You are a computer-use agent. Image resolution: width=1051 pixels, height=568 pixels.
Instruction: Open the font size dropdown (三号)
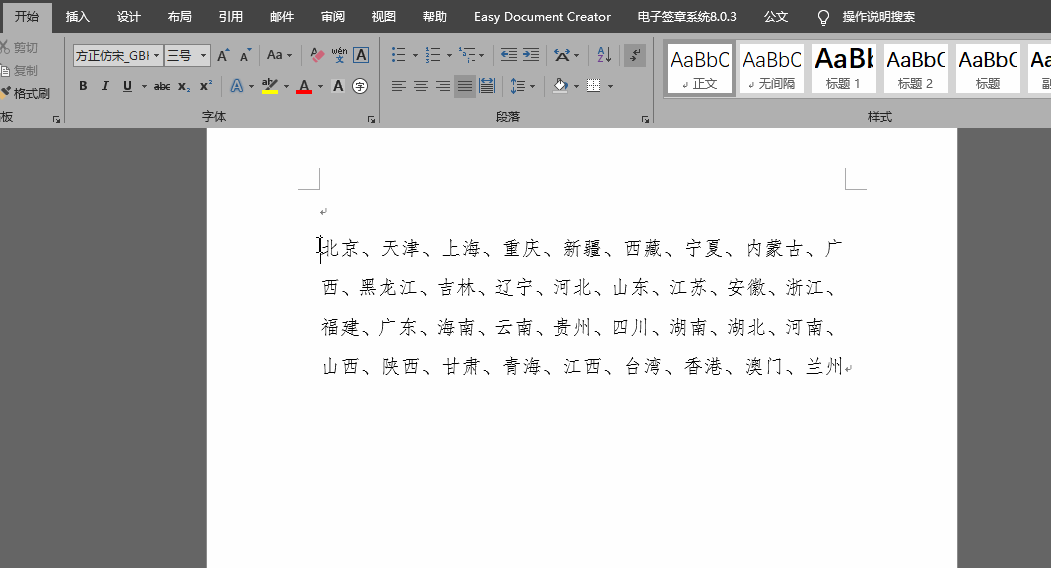point(204,56)
